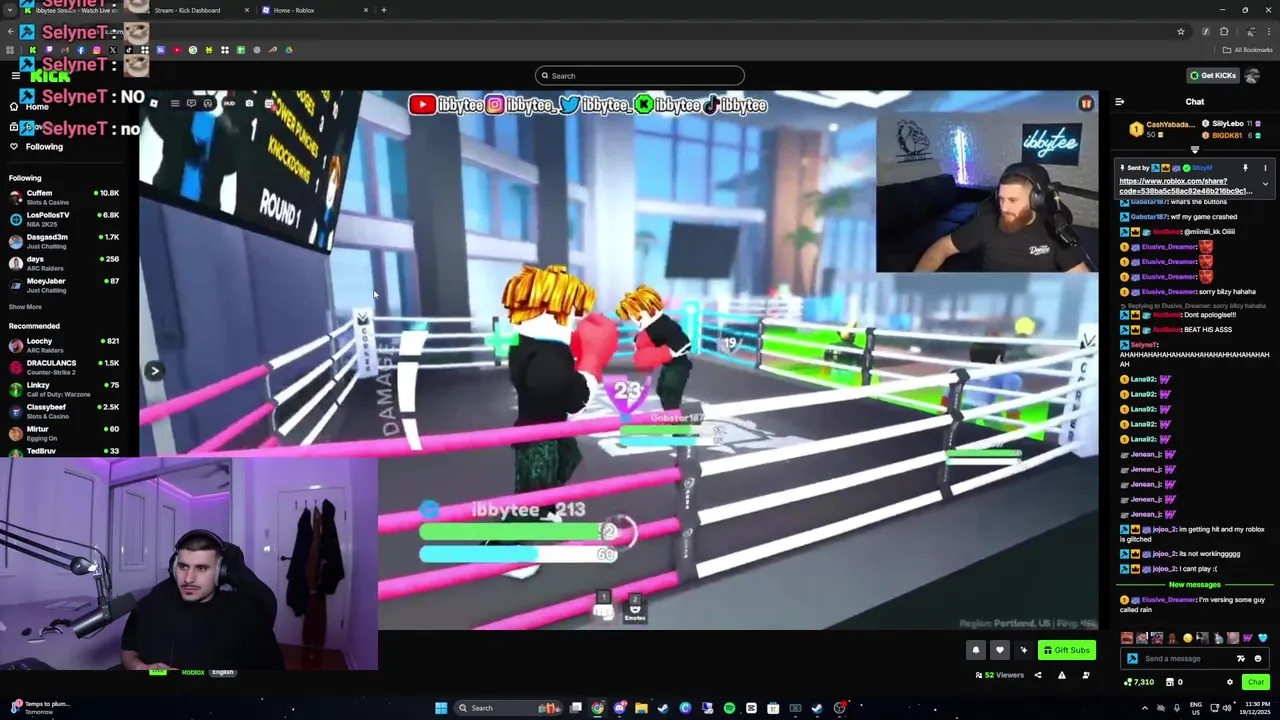Open the hamburger sidebar menu
This screenshot has height=720, width=1280.
click(x=15, y=76)
